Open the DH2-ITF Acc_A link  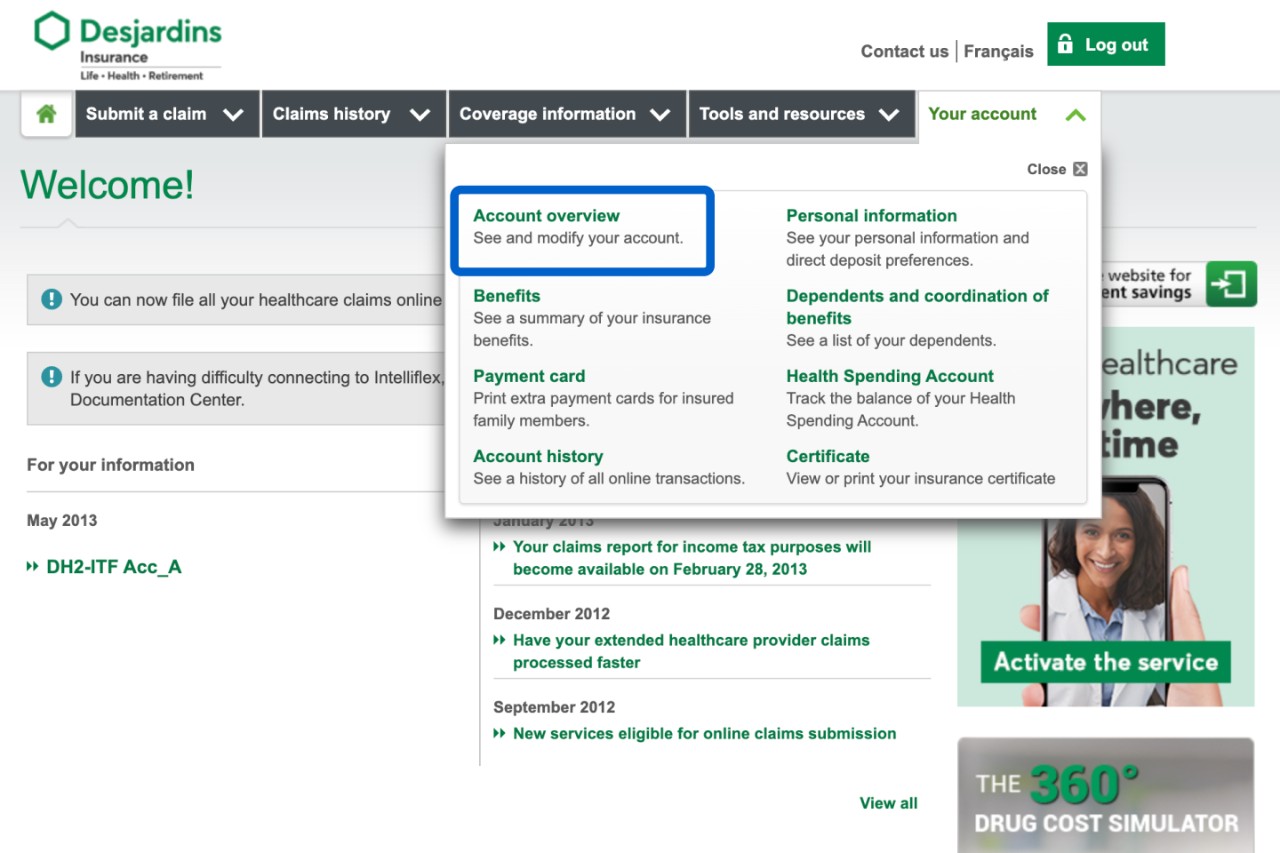[x=113, y=567]
